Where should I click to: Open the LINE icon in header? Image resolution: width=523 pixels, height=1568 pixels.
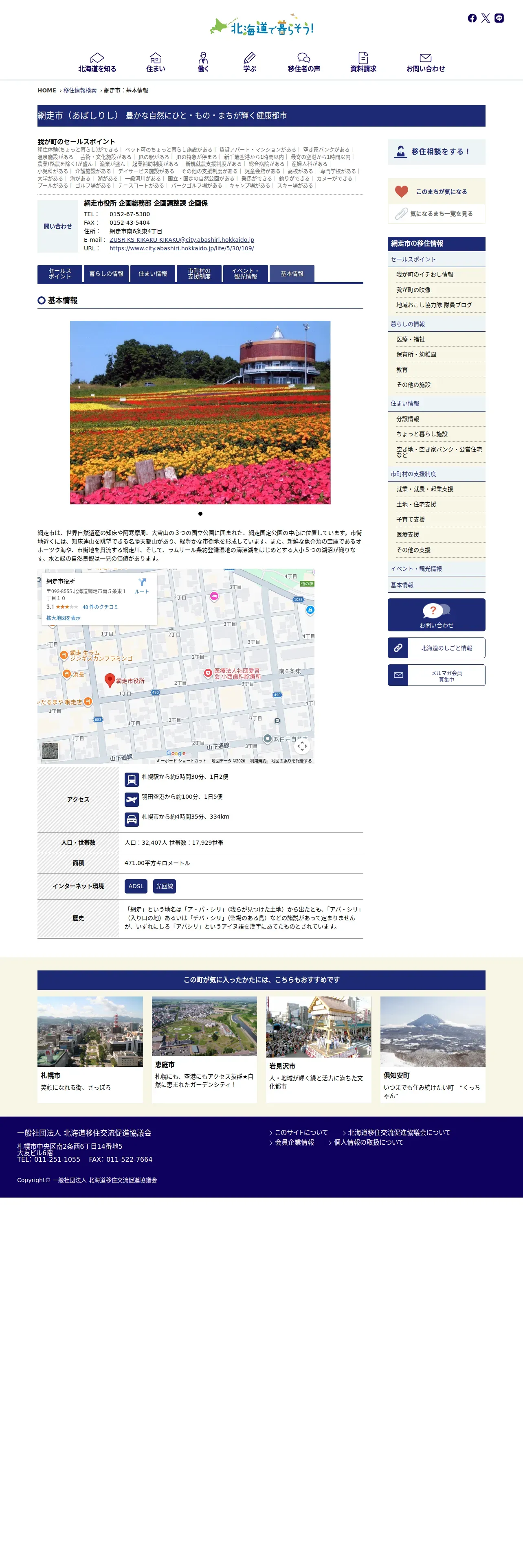pos(499,18)
